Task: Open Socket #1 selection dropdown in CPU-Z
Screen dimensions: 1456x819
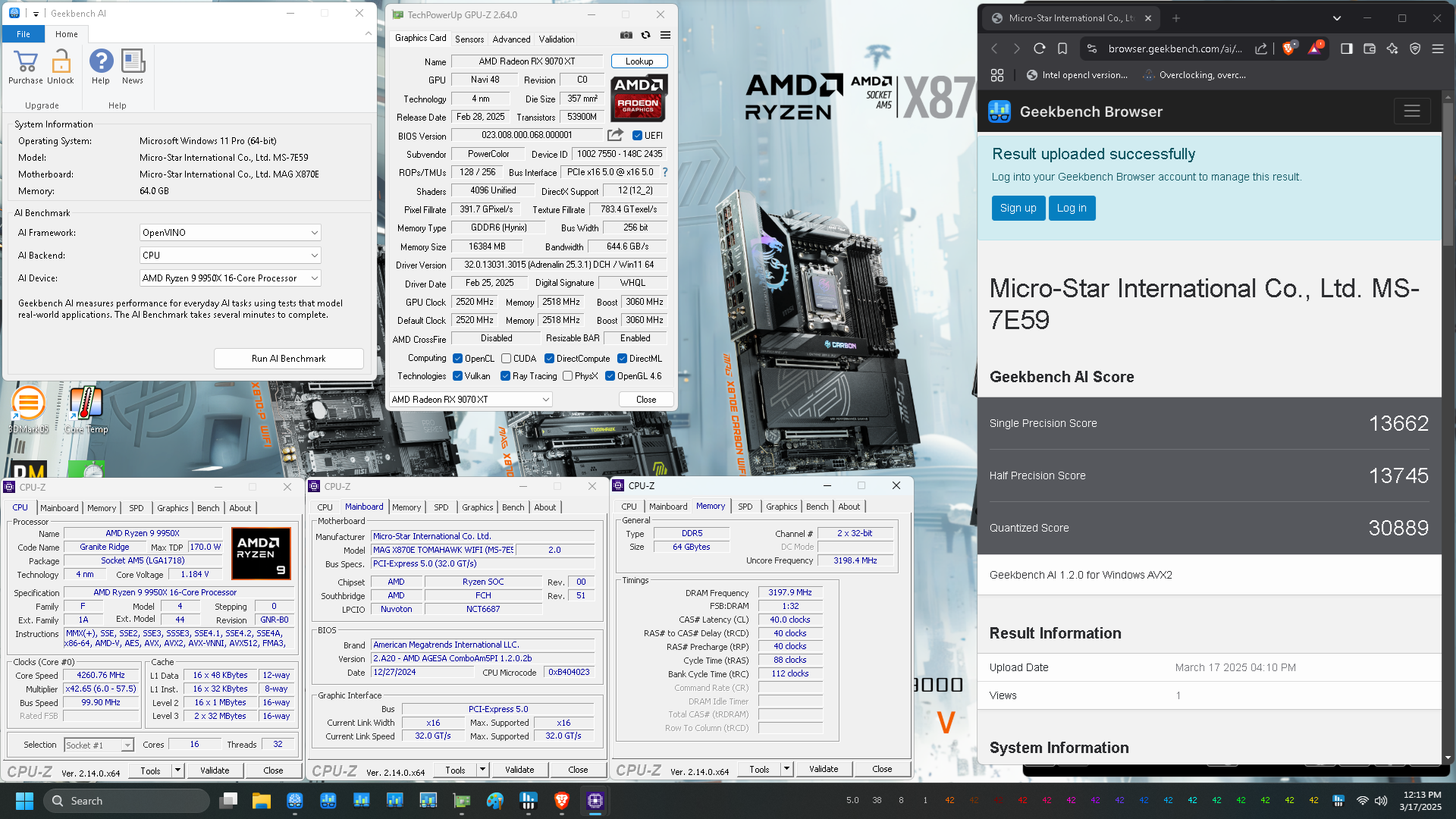Action: point(99,745)
